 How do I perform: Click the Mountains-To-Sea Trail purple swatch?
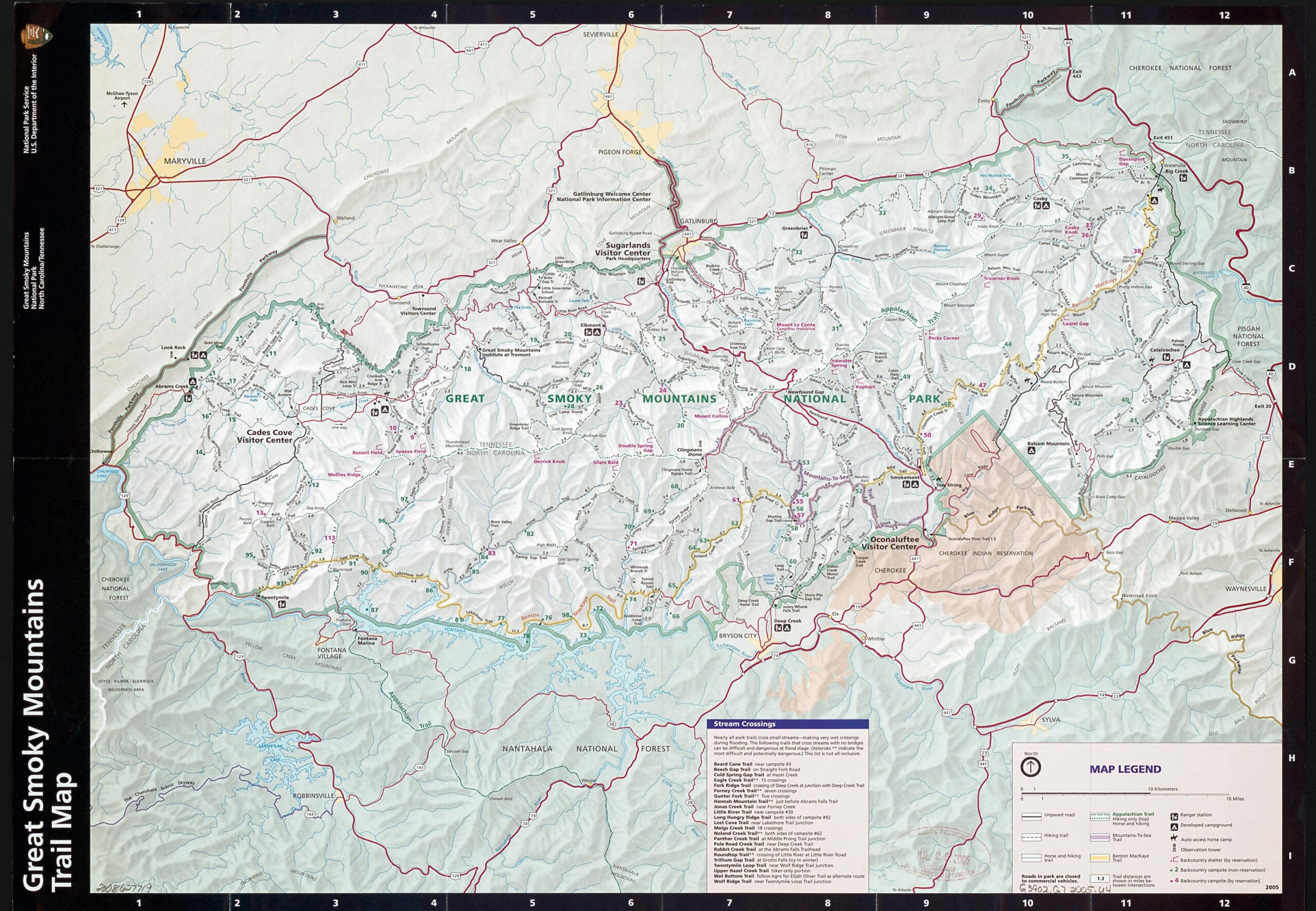[x=1100, y=837]
